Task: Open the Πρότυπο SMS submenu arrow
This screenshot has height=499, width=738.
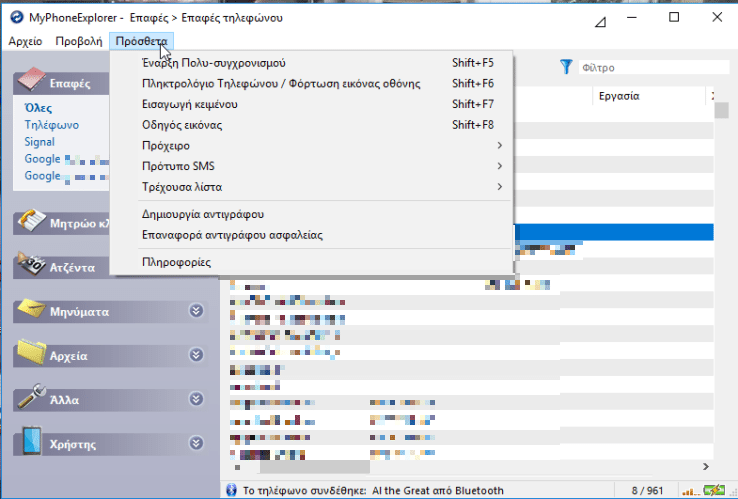Action: point(499,166)
